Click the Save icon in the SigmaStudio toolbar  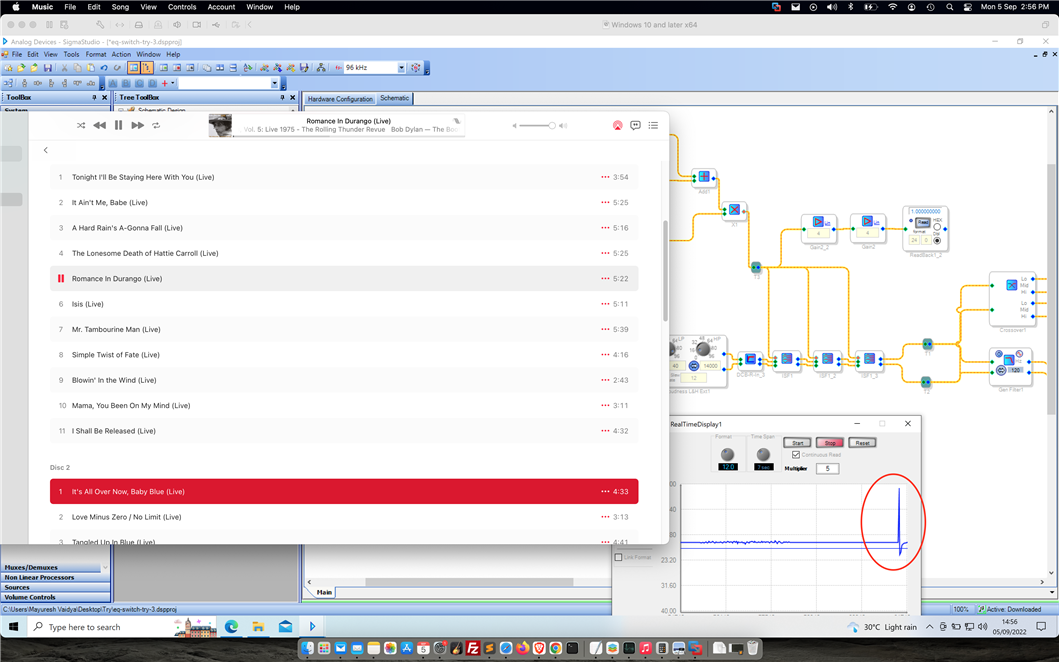point(48,68)
